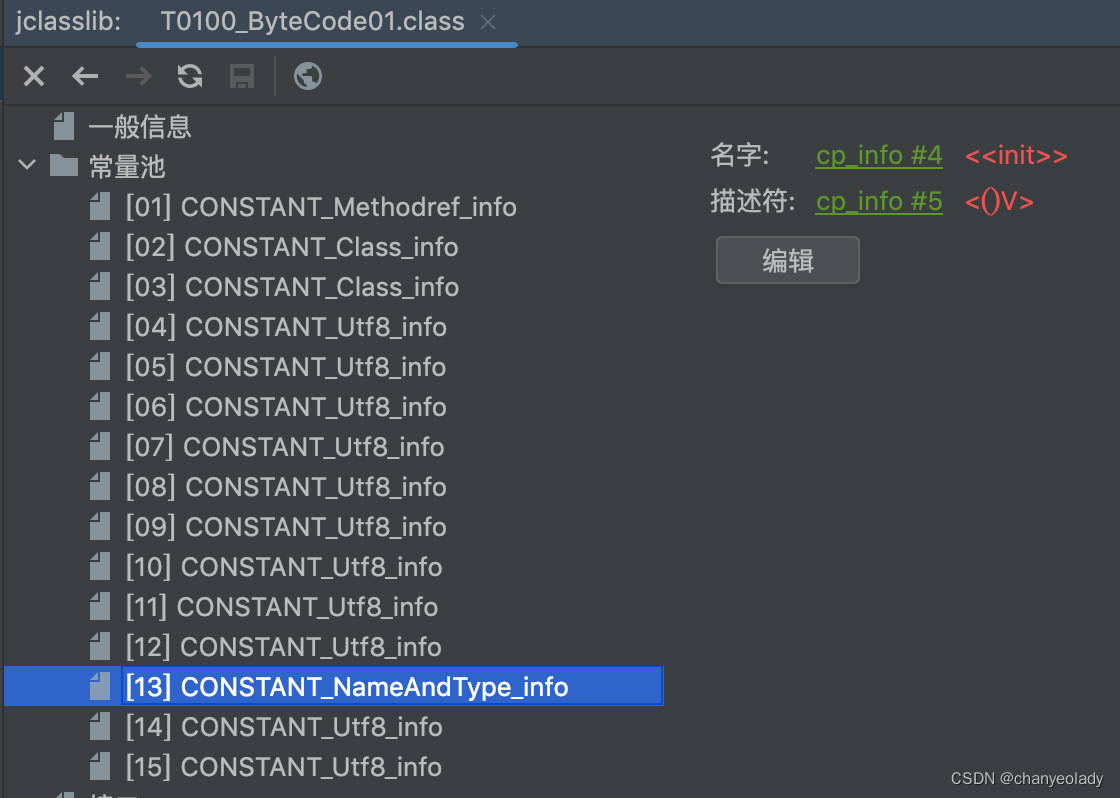
Task: Expand constant [01] CONSTANT_Methodref_info
Action: [x=320, y=207]
